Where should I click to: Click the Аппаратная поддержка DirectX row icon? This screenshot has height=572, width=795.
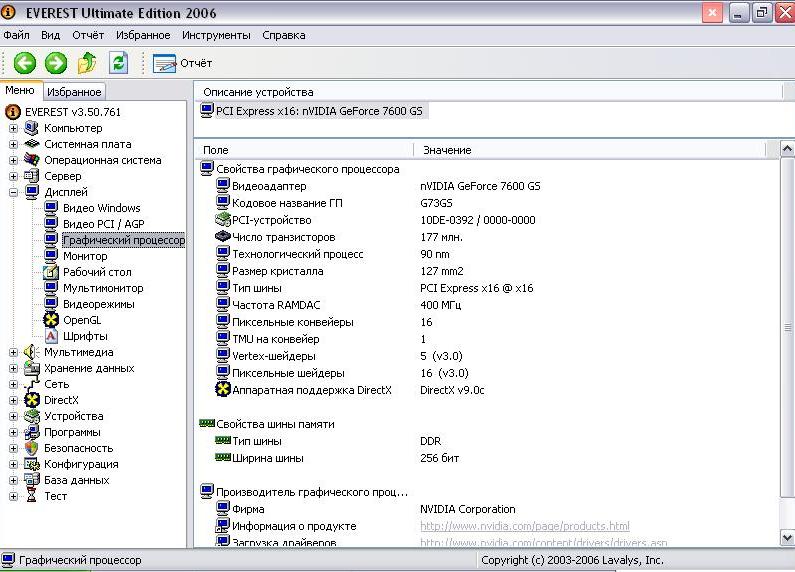click(x=223, y=390)
